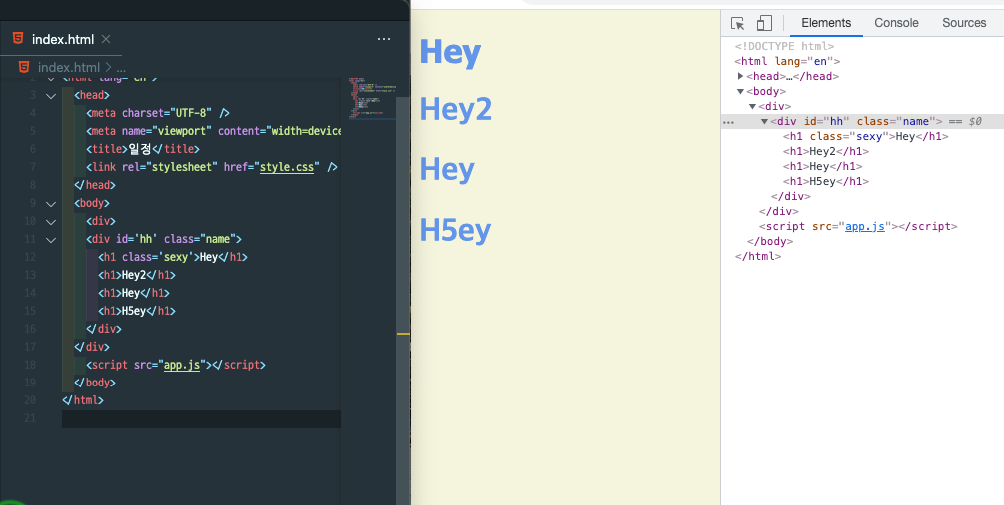Expand the head node in DevTools
Viewport: 1004px width, 505px height.
[x=741, y=76]
